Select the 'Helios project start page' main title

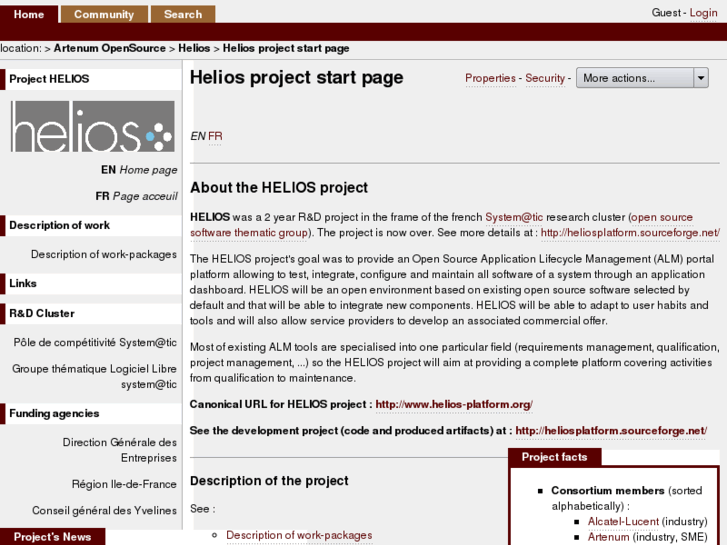[297, 78]
